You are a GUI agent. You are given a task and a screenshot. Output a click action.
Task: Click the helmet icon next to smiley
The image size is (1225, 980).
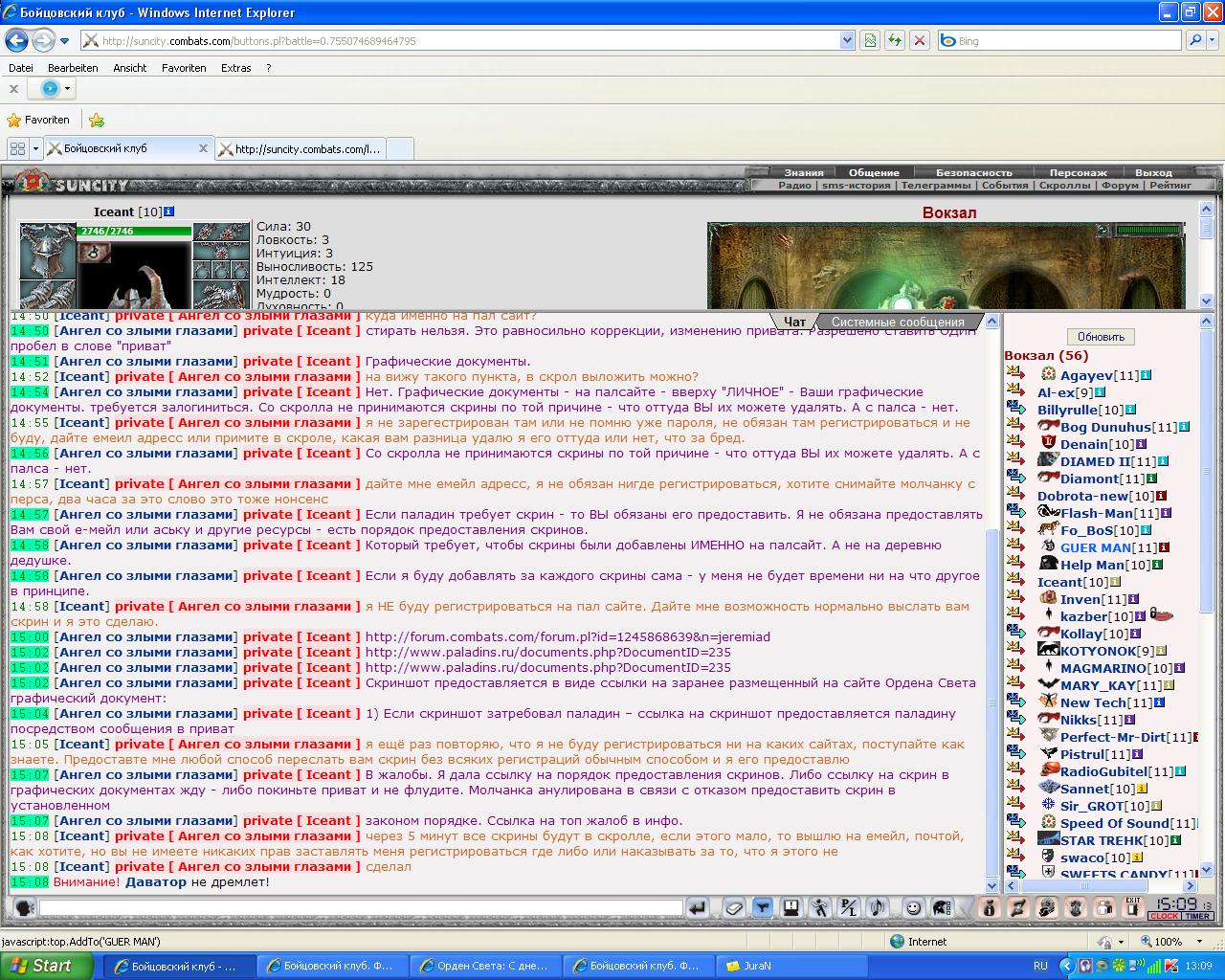tap(942, 907)
